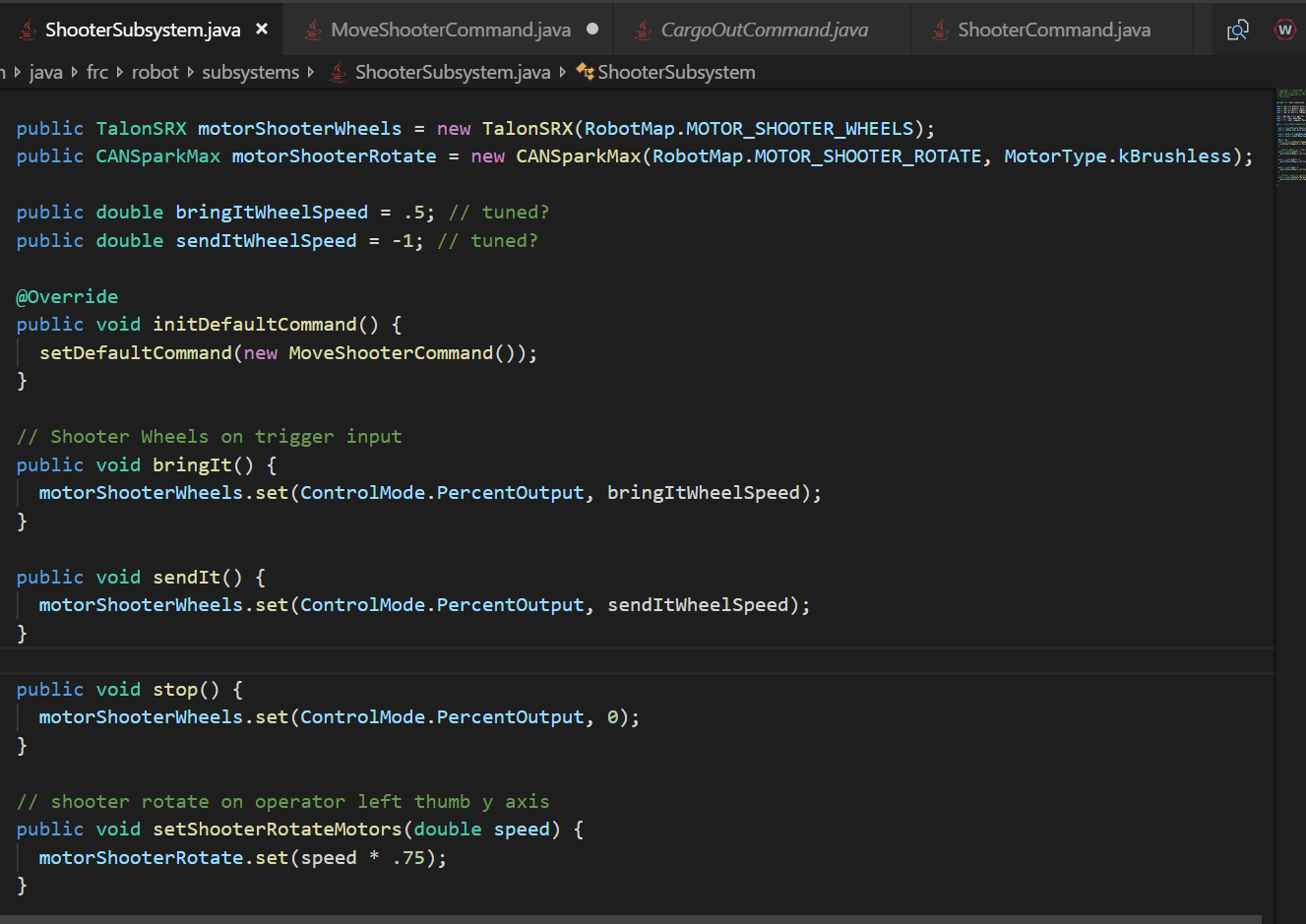Switch to MoveShooterCommand.java tab

451,30
